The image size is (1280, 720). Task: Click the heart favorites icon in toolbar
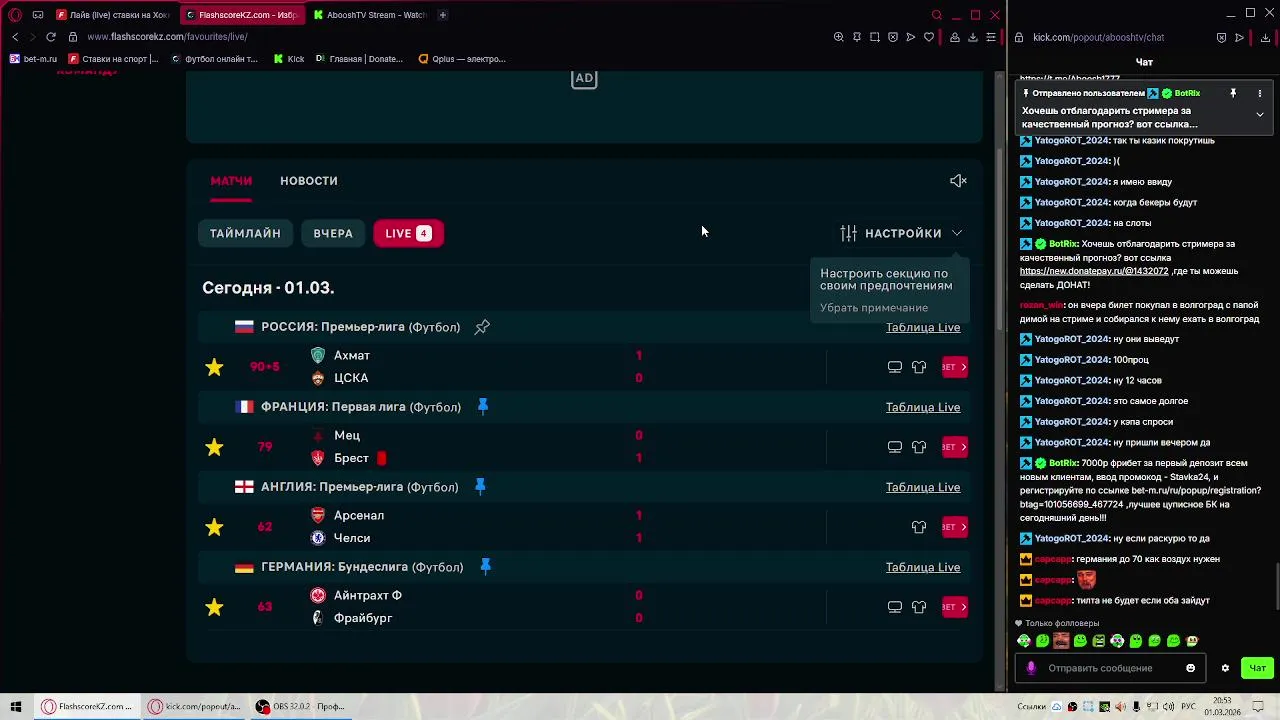point(929,37)
